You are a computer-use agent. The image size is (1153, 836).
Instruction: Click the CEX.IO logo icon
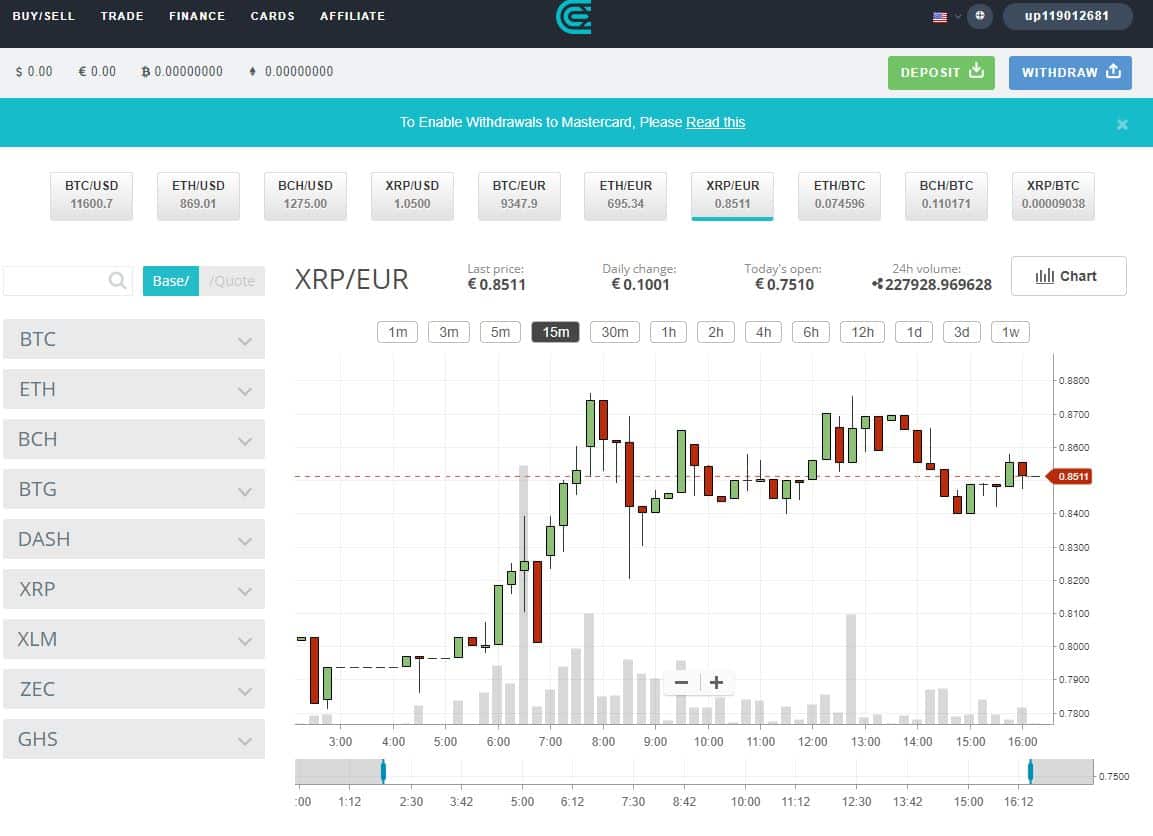coord(574,16)
